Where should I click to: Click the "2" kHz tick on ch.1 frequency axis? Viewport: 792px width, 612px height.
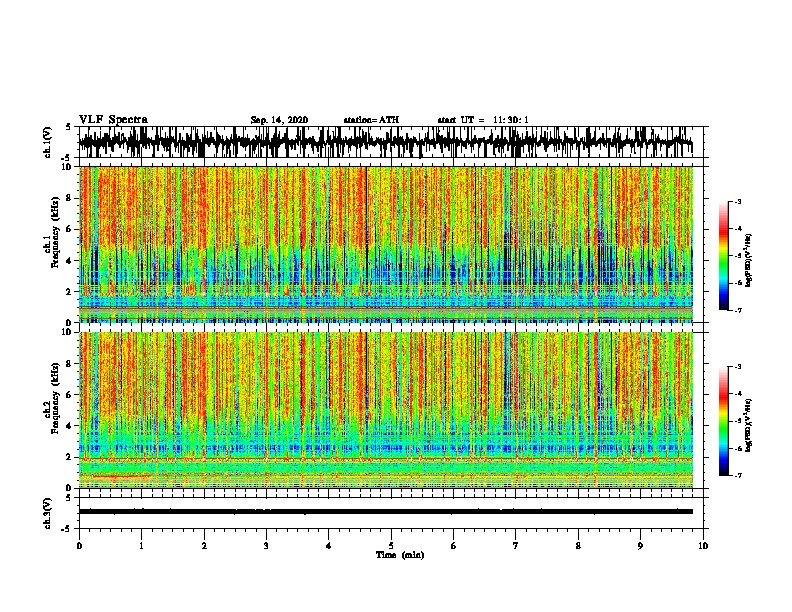tap(69, 292)
